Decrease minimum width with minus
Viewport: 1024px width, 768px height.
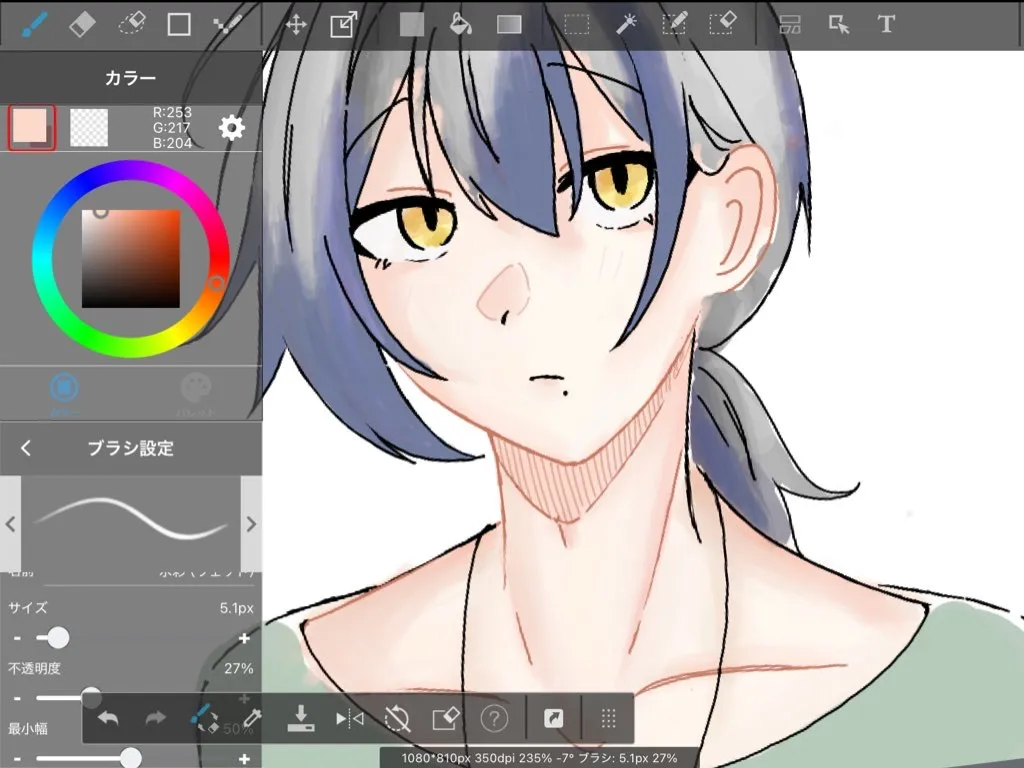pos(17,759)
